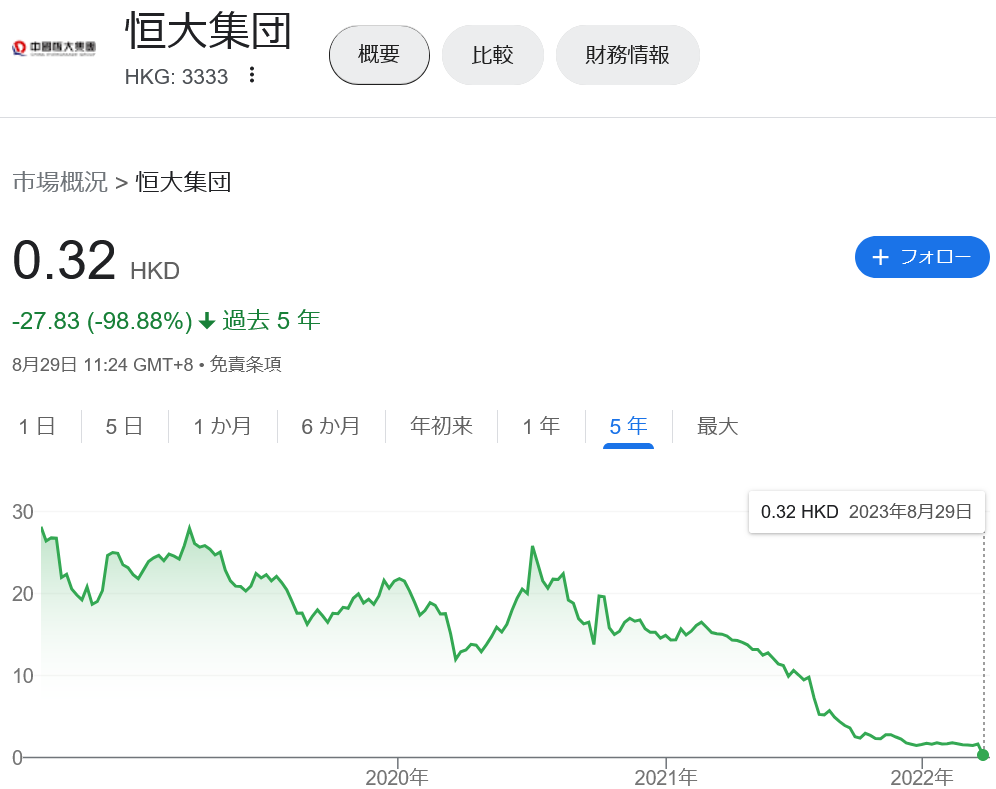Screen dimensions: 996x789
Task: Click the 過去 5 年 period label
Action: (271, 320)
